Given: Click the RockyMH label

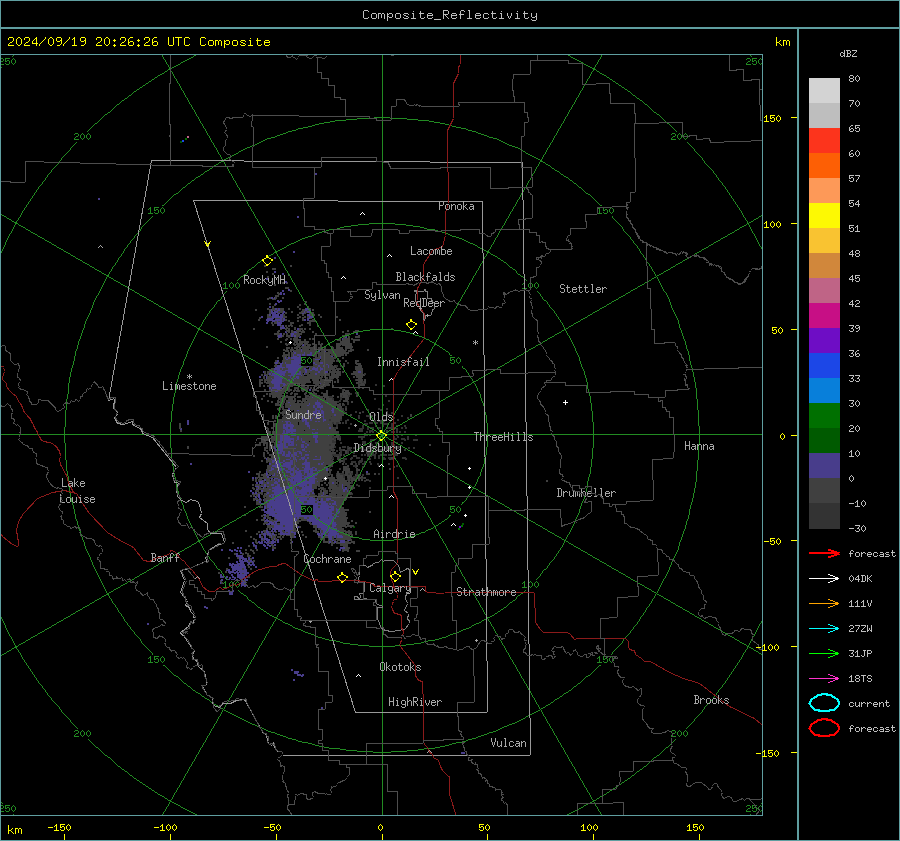Looking at the screenshot, I should (264, 280).
